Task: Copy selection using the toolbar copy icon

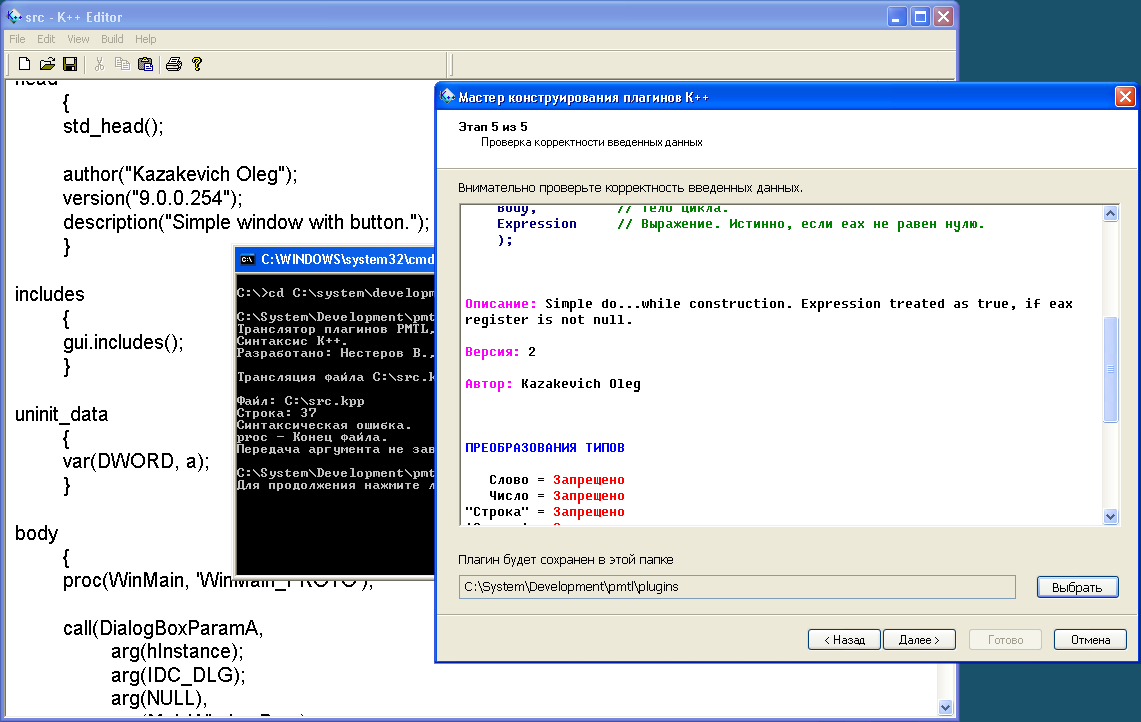Action: [x=122, y=64]
